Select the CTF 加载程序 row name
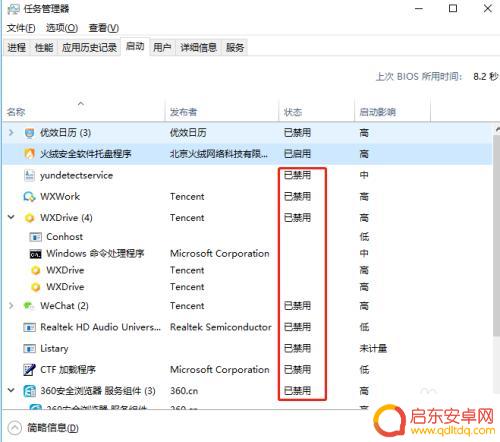This screenshot has width=500, height=442. (x=68, y=370)
